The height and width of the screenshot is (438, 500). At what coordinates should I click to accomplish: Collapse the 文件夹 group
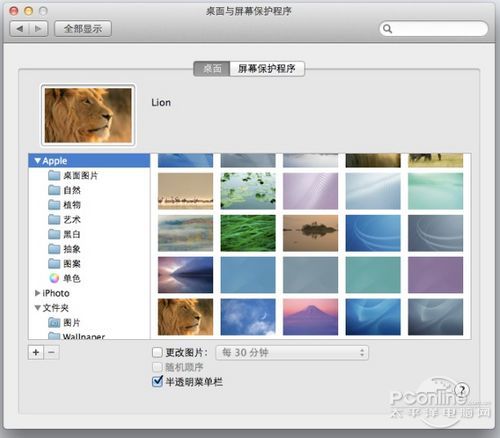point(38,308)
